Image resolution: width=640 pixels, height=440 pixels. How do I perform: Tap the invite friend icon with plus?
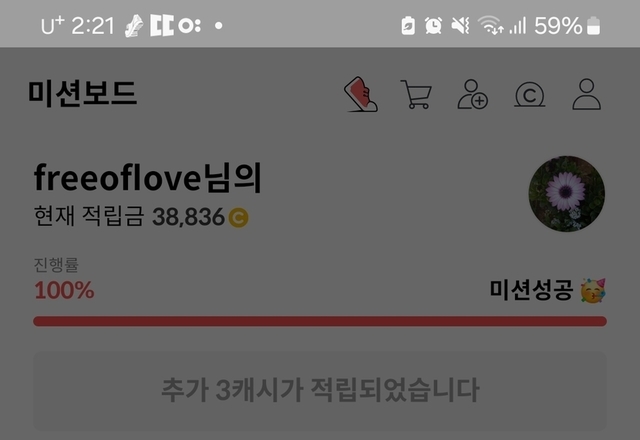pyautogui.click(x=472, y=94)
